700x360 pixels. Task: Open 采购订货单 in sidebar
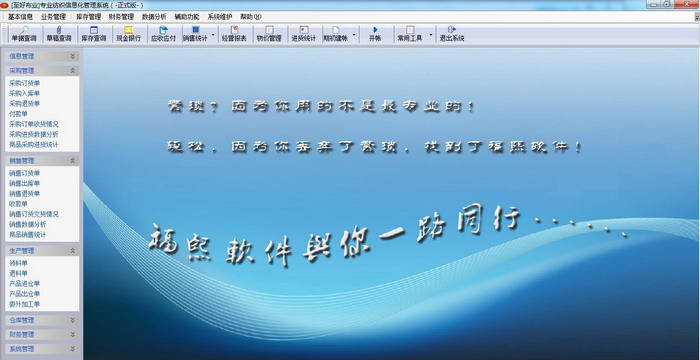[25, 83]
